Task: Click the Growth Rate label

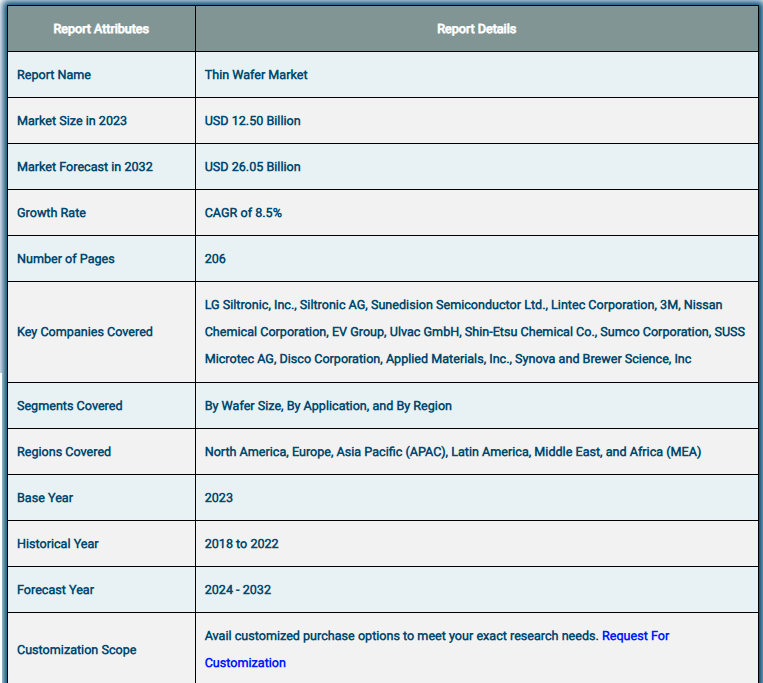Action: coord(52,213)
